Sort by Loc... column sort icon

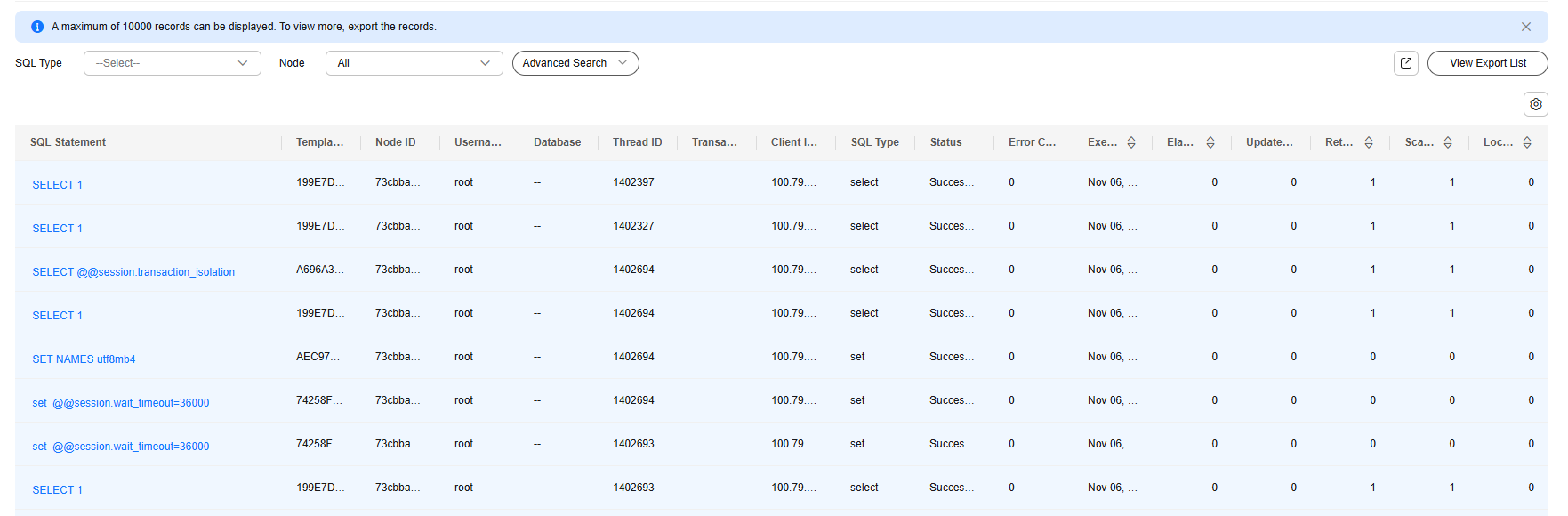pyautogui.click(x=1526, y=142)
